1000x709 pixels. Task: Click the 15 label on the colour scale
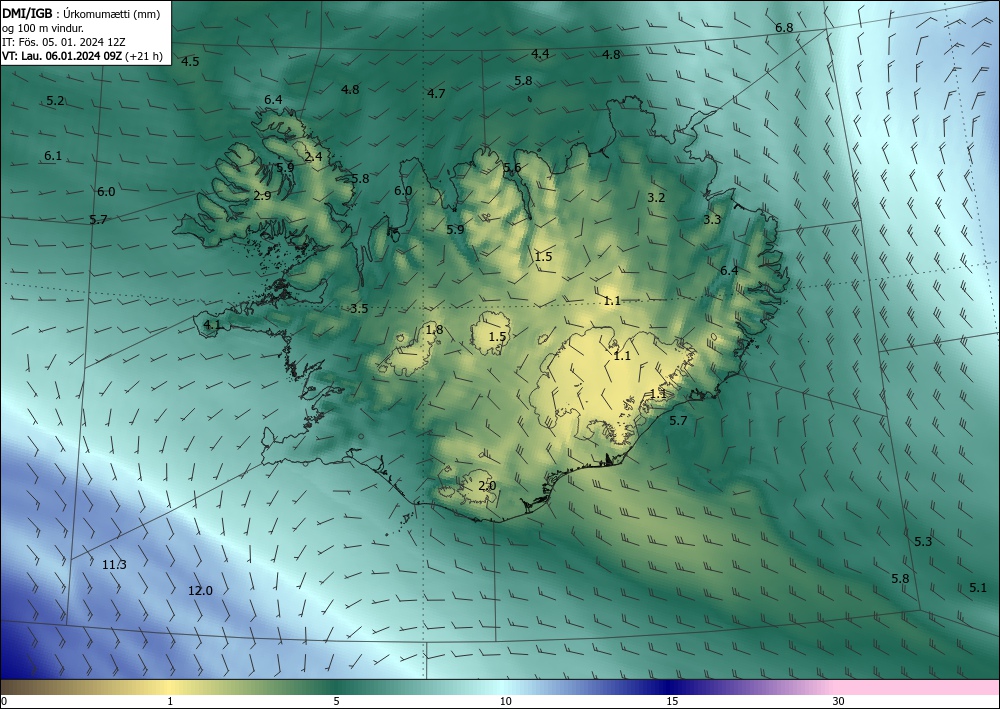coord(672,701)
